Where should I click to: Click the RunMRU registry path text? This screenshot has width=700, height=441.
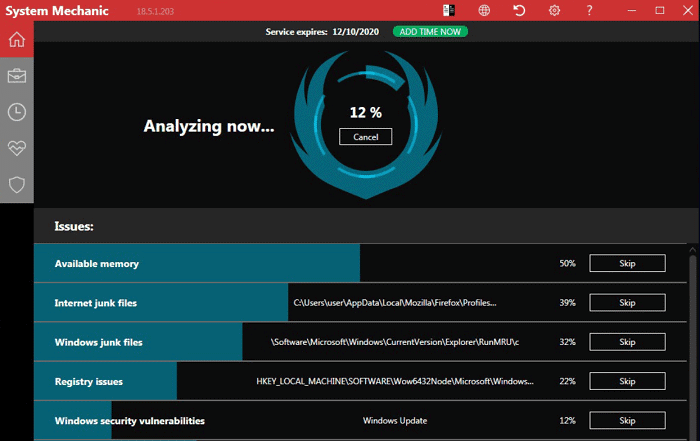pyautogui.click(x=395, y=342)
